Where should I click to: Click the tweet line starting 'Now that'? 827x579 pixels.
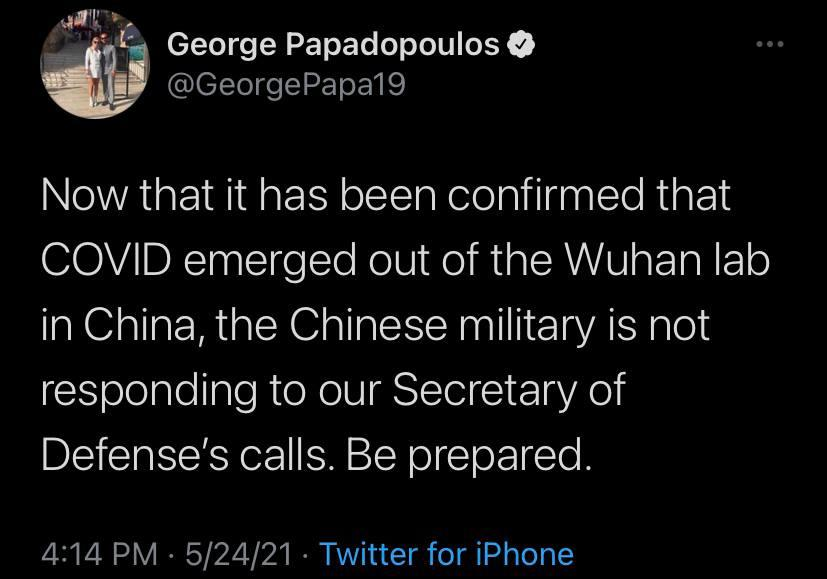(385, 196)
